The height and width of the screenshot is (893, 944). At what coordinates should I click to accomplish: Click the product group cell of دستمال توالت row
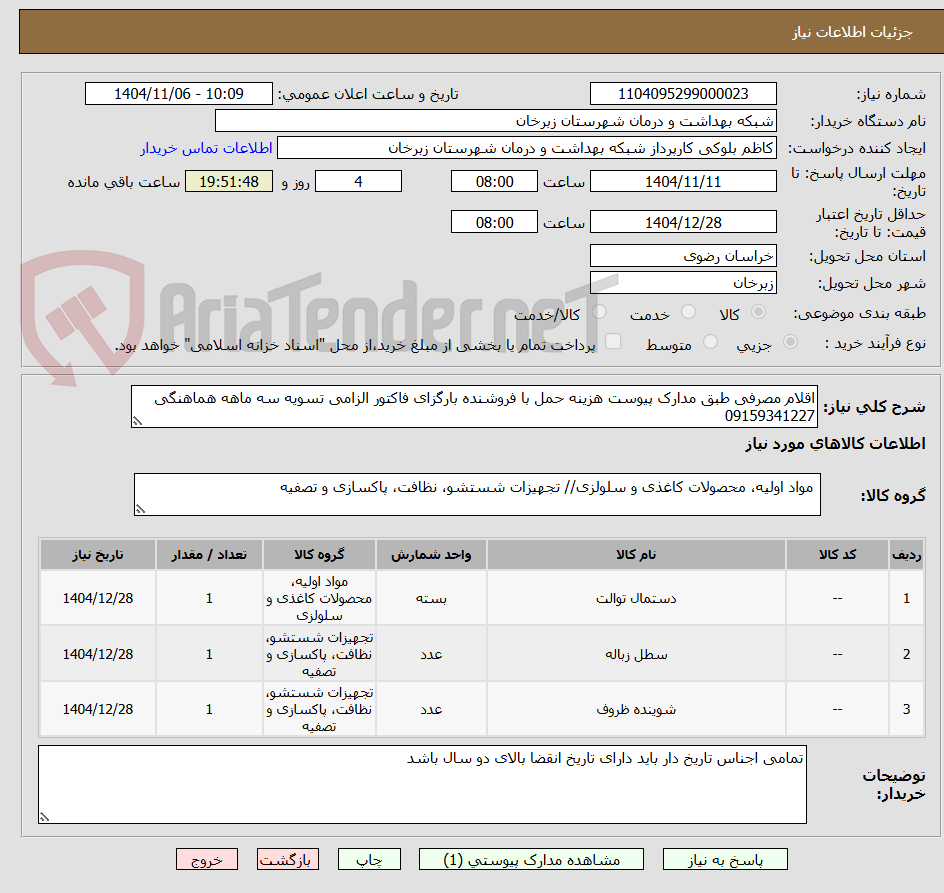[319, 598]
